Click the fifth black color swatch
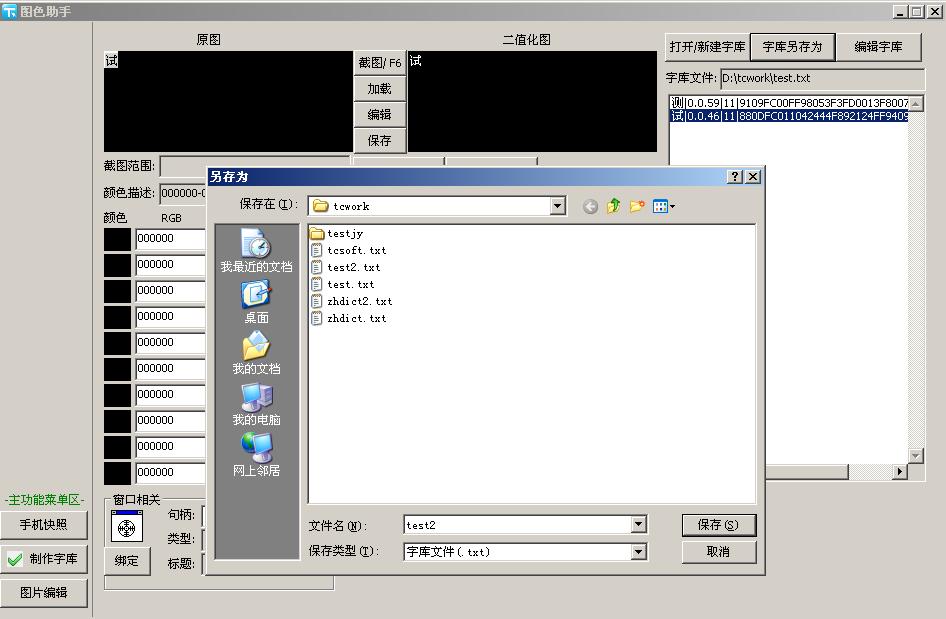The width and height of the screenshot is (946, 619). (x=117, y=343)
